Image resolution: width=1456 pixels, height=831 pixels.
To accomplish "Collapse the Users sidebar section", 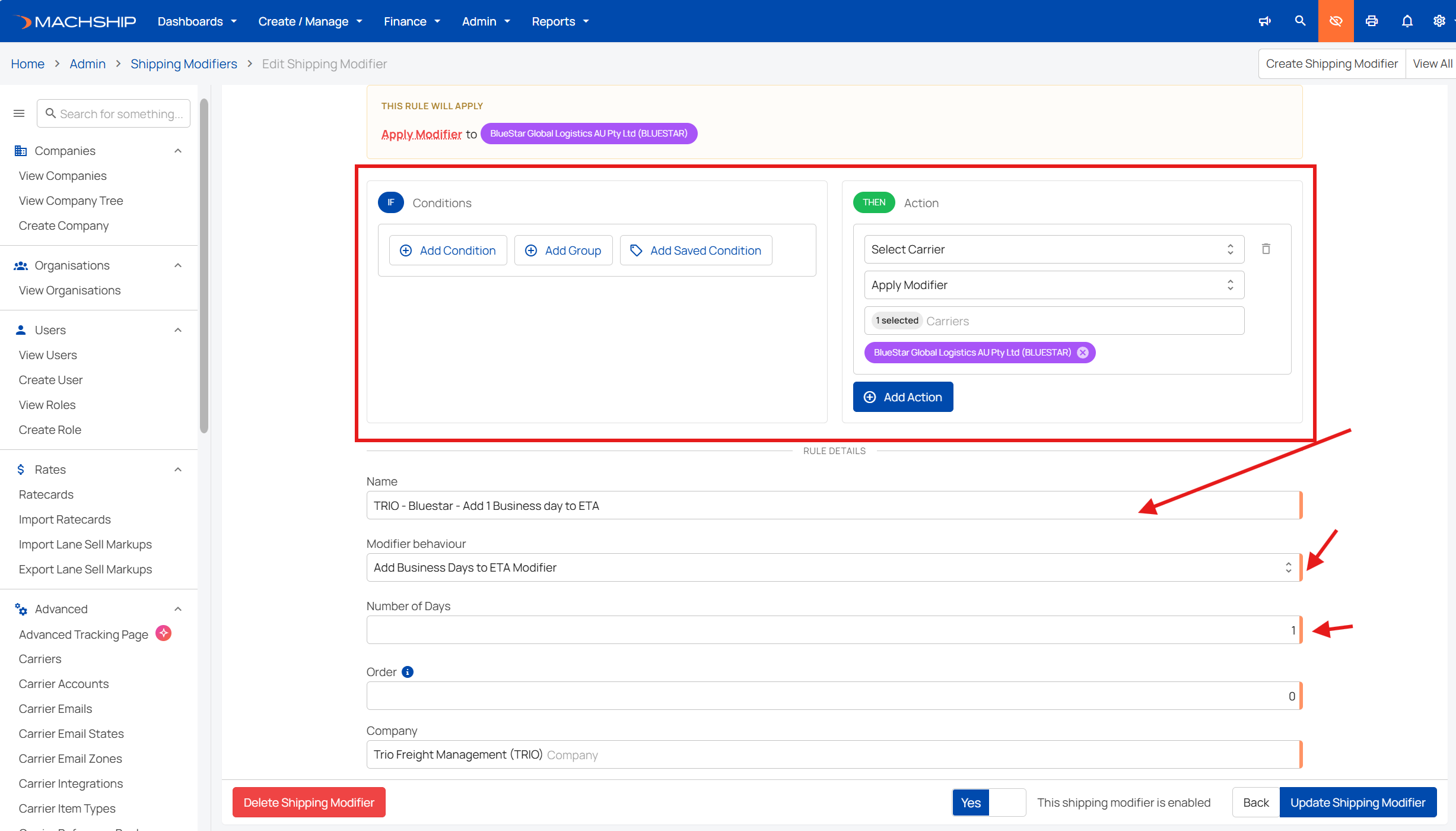I will 178,330.
